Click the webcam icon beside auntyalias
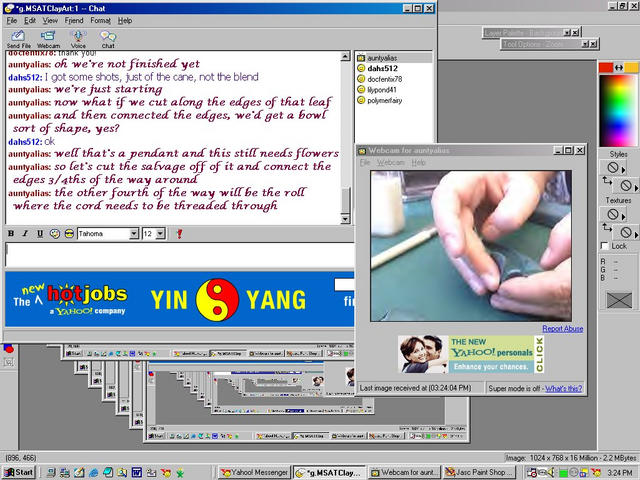640x480 pixels. tap(361, 58)
